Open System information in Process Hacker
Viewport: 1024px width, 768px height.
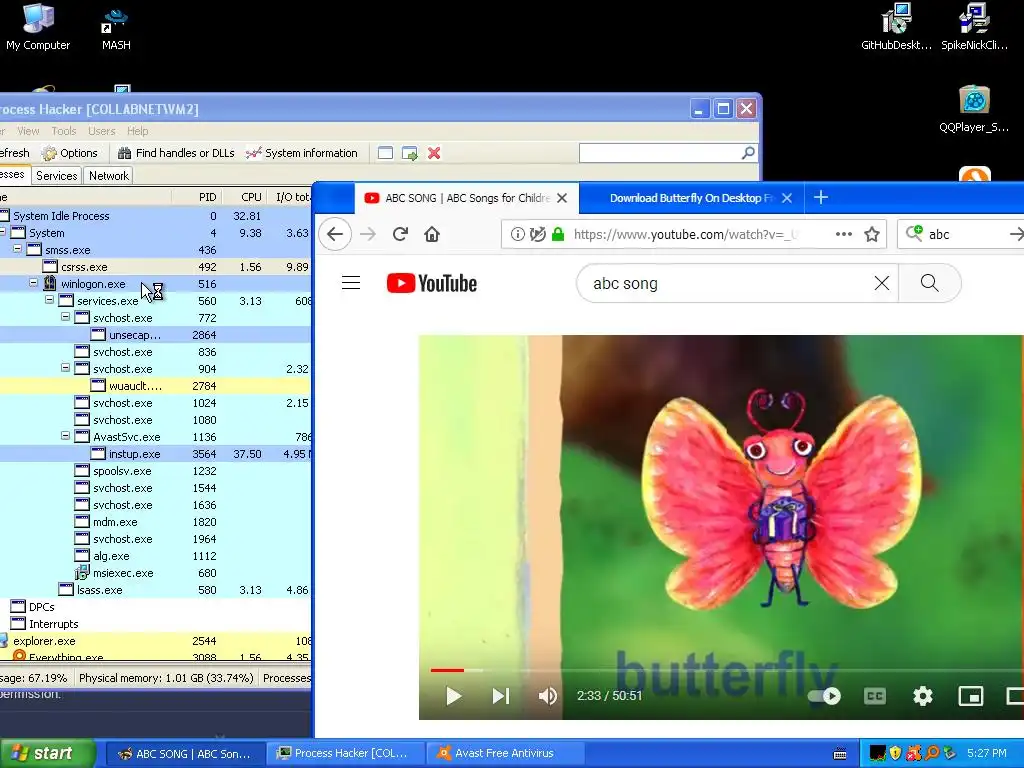tap(302, 153)
